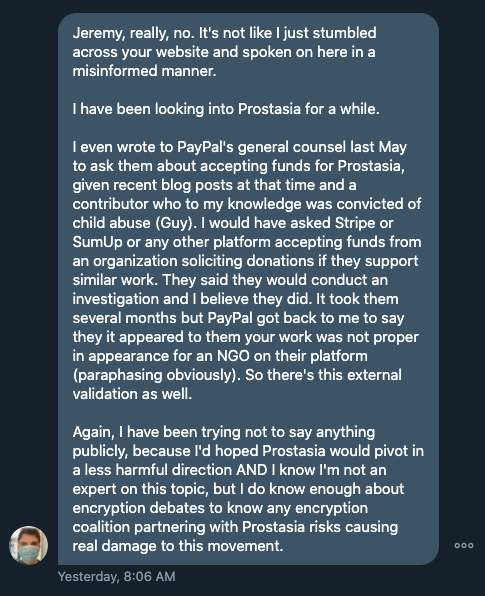485x596 pixels.
Task: Click '(paraphasing obviously)' in the message
Action: click(x=157, y=375)
